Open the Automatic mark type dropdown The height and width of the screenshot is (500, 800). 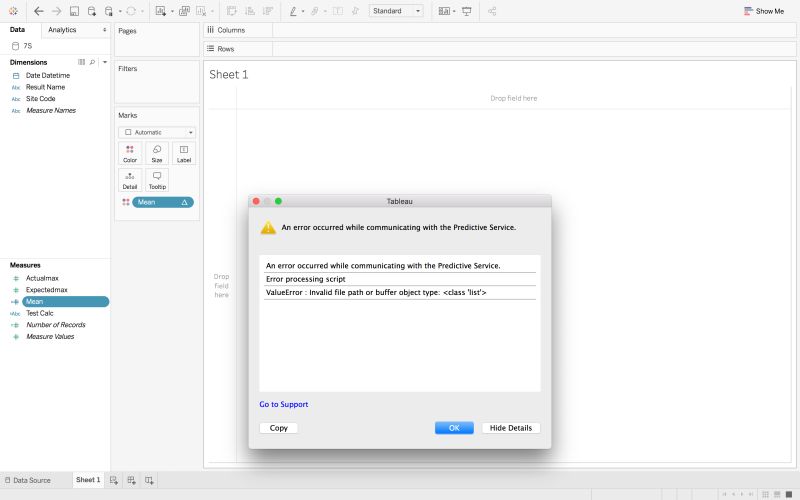pyautogui.click(x=157, y=132)
